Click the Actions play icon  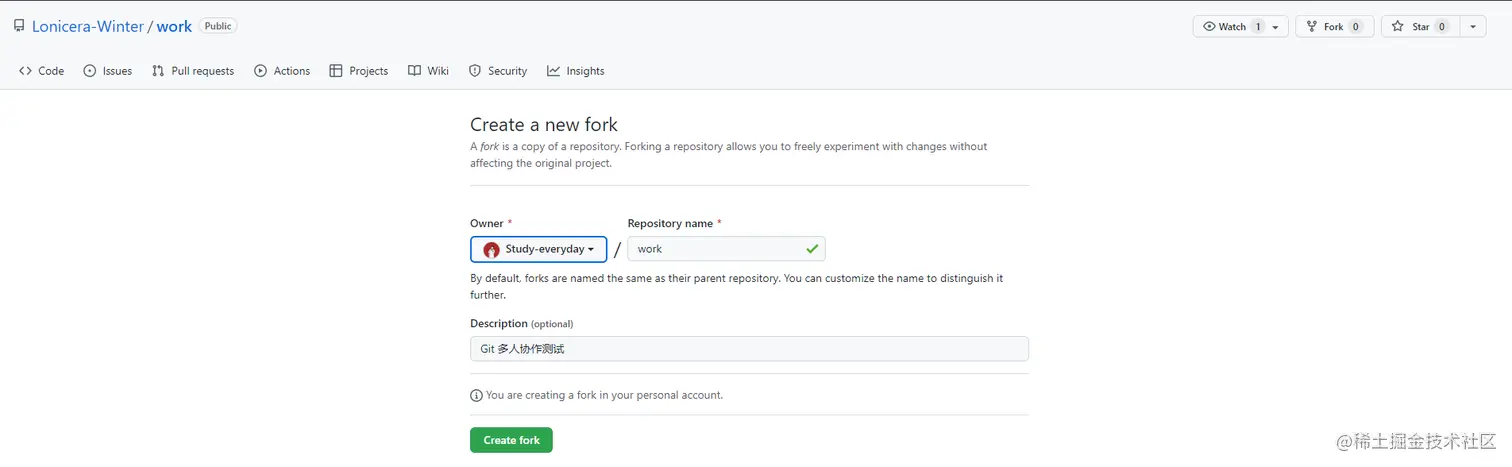(260, 71)
